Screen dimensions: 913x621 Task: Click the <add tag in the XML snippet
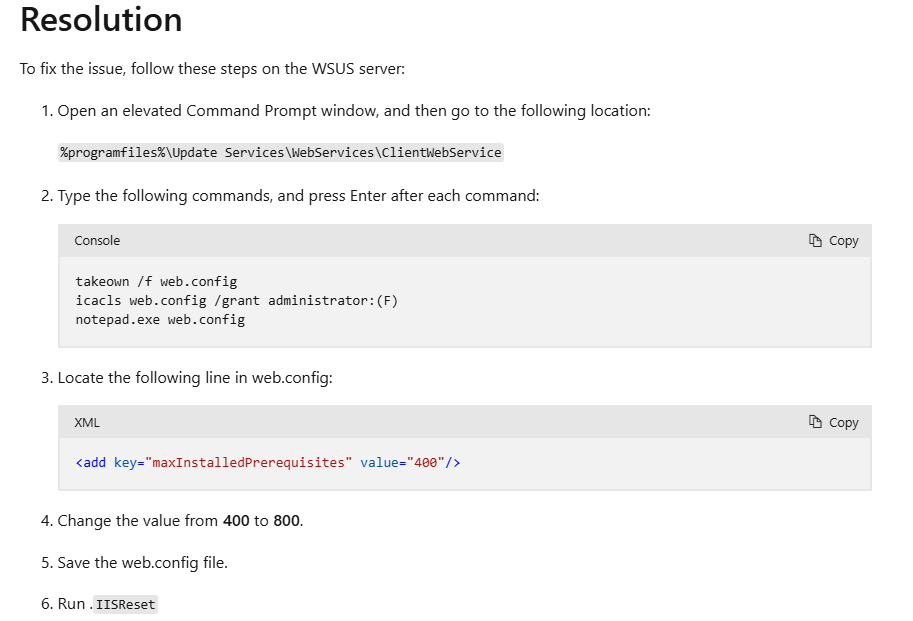[x=91, y=463]
